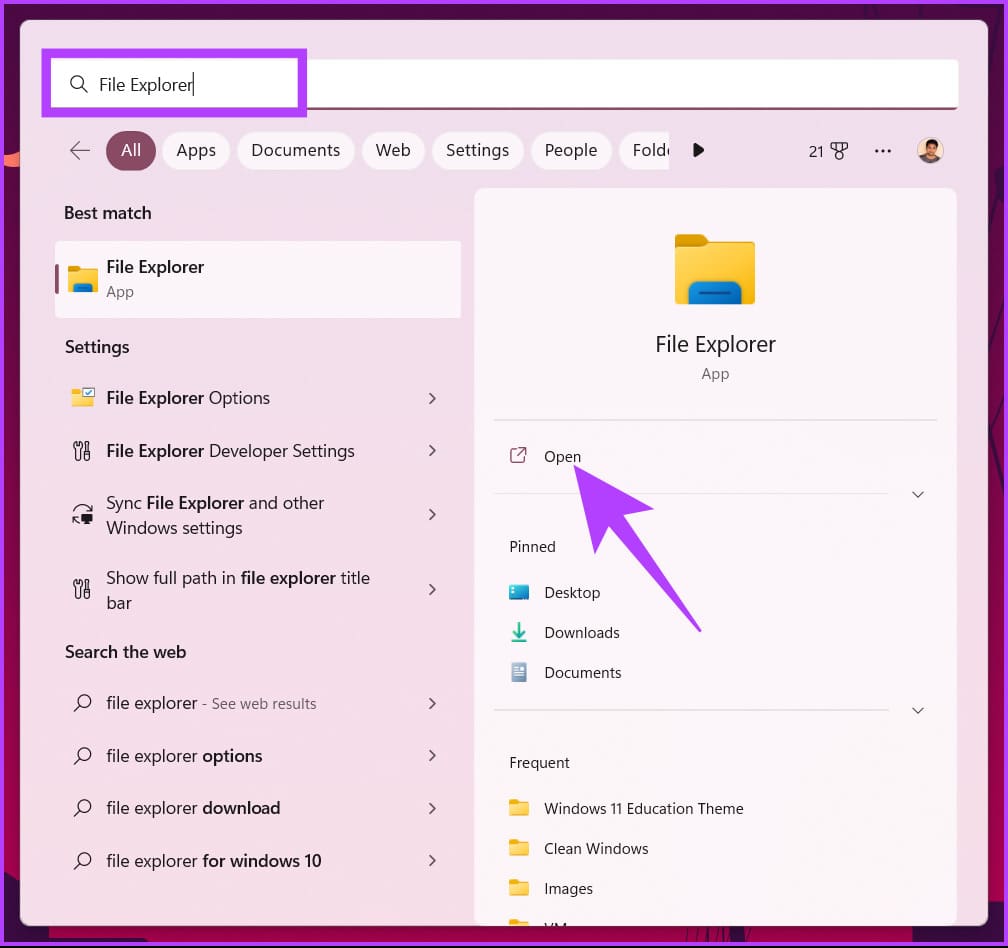The height and width of the screenshot is (948, 1008).
Task: Click the back arrow icon
Action: click(x=80, y=150)
